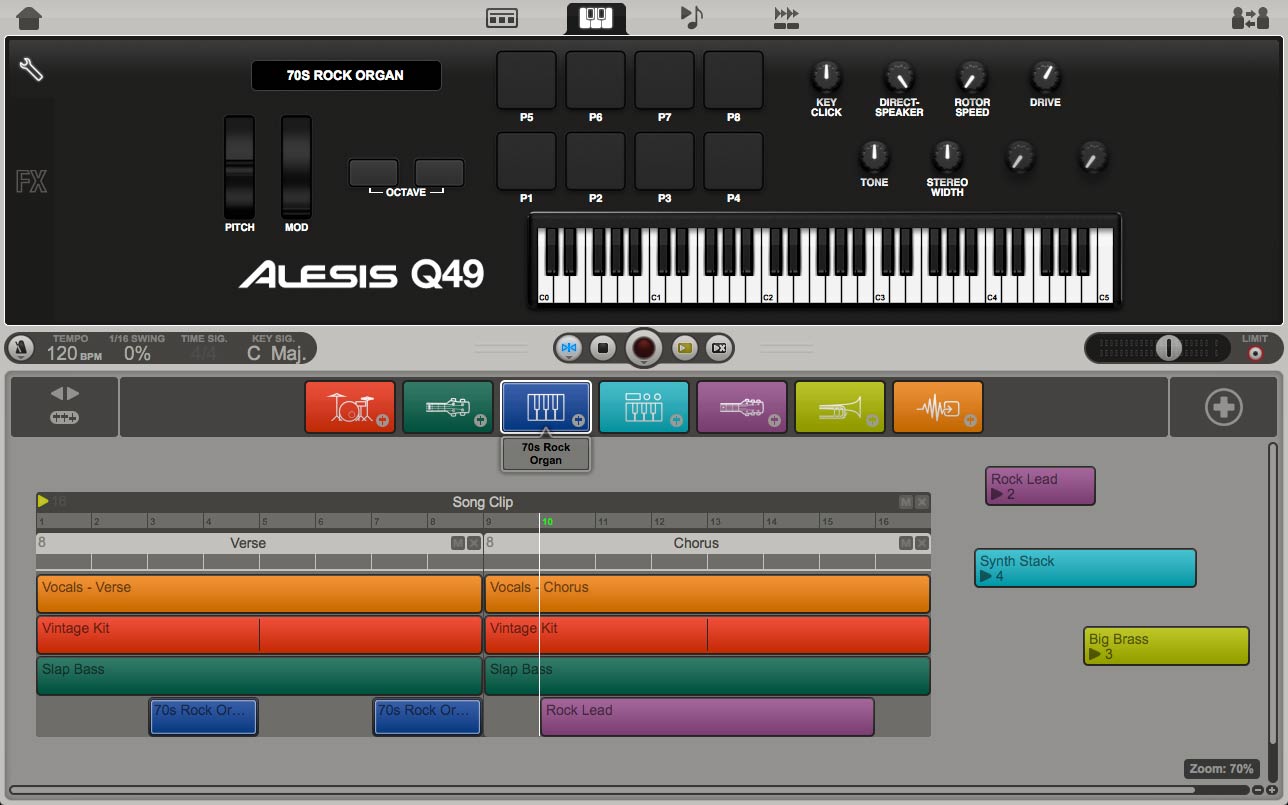Click the Stereo Width knob
The height and width of the screenshot is (805, 1288).
(946, 156)
